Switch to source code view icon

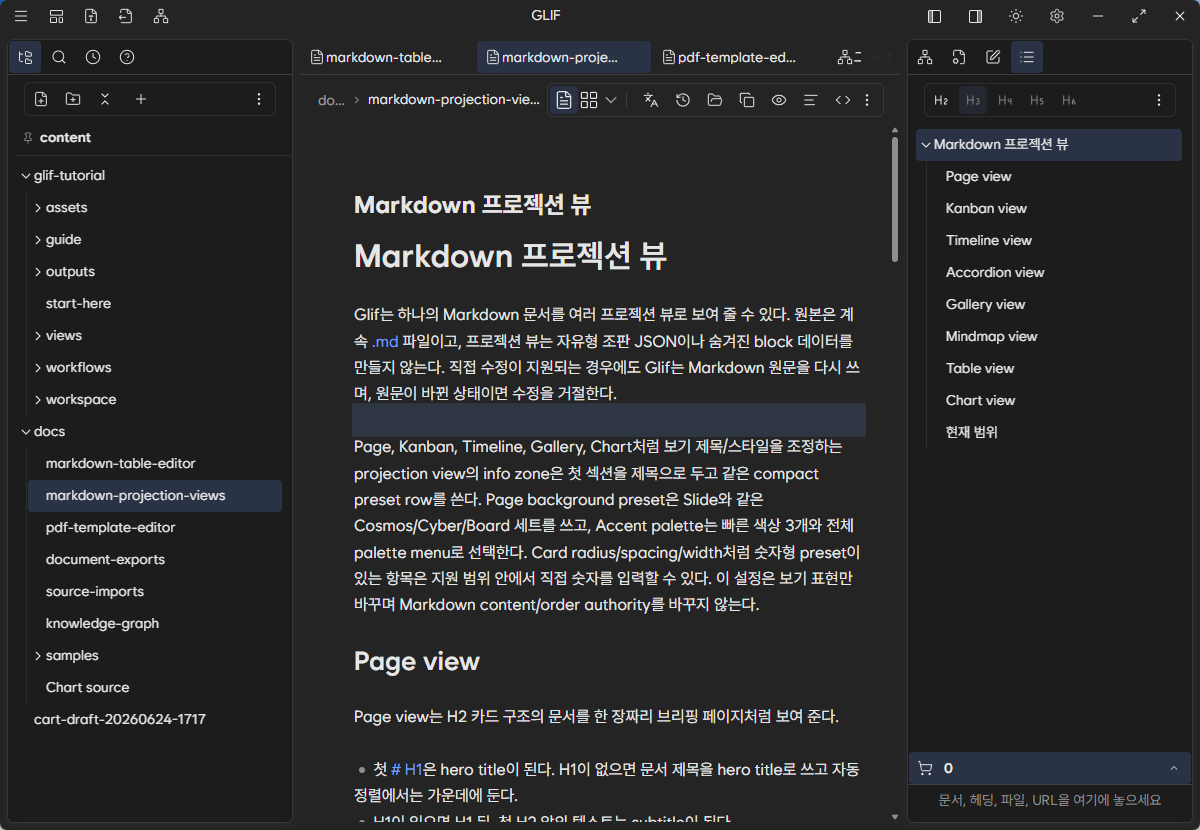click(843, 100)
